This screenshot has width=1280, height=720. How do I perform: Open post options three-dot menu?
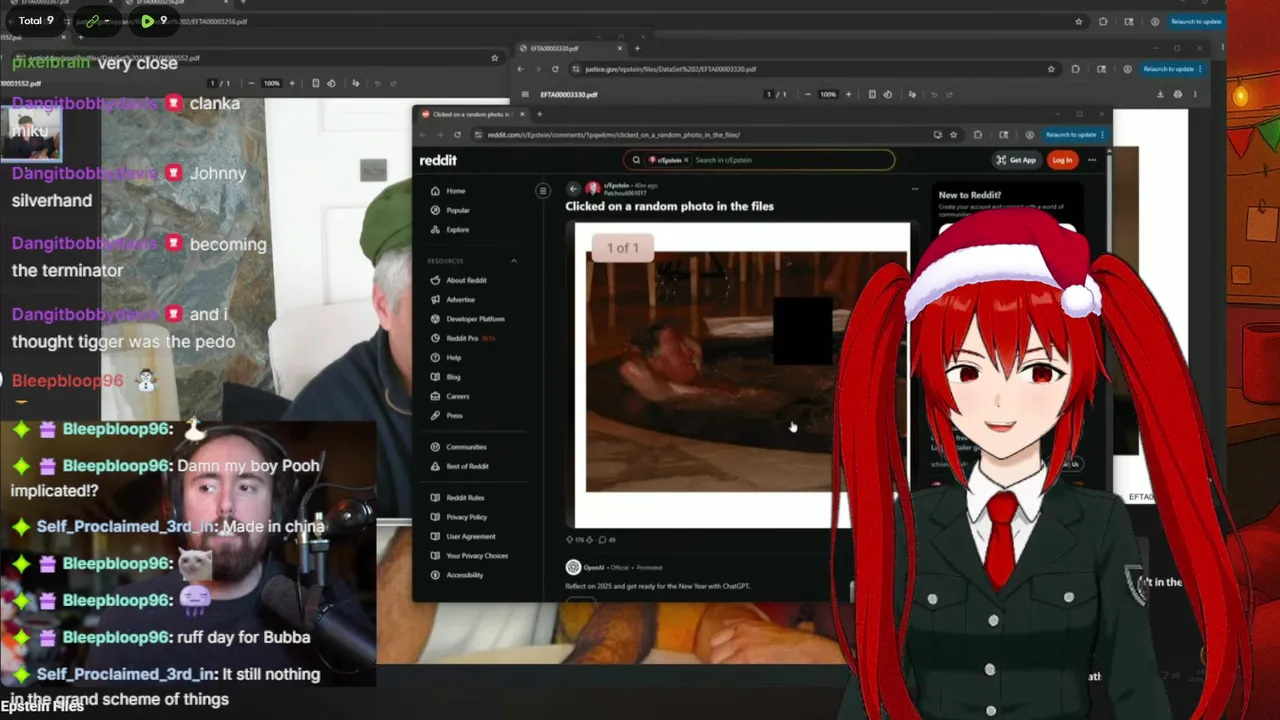pos(914,188)
